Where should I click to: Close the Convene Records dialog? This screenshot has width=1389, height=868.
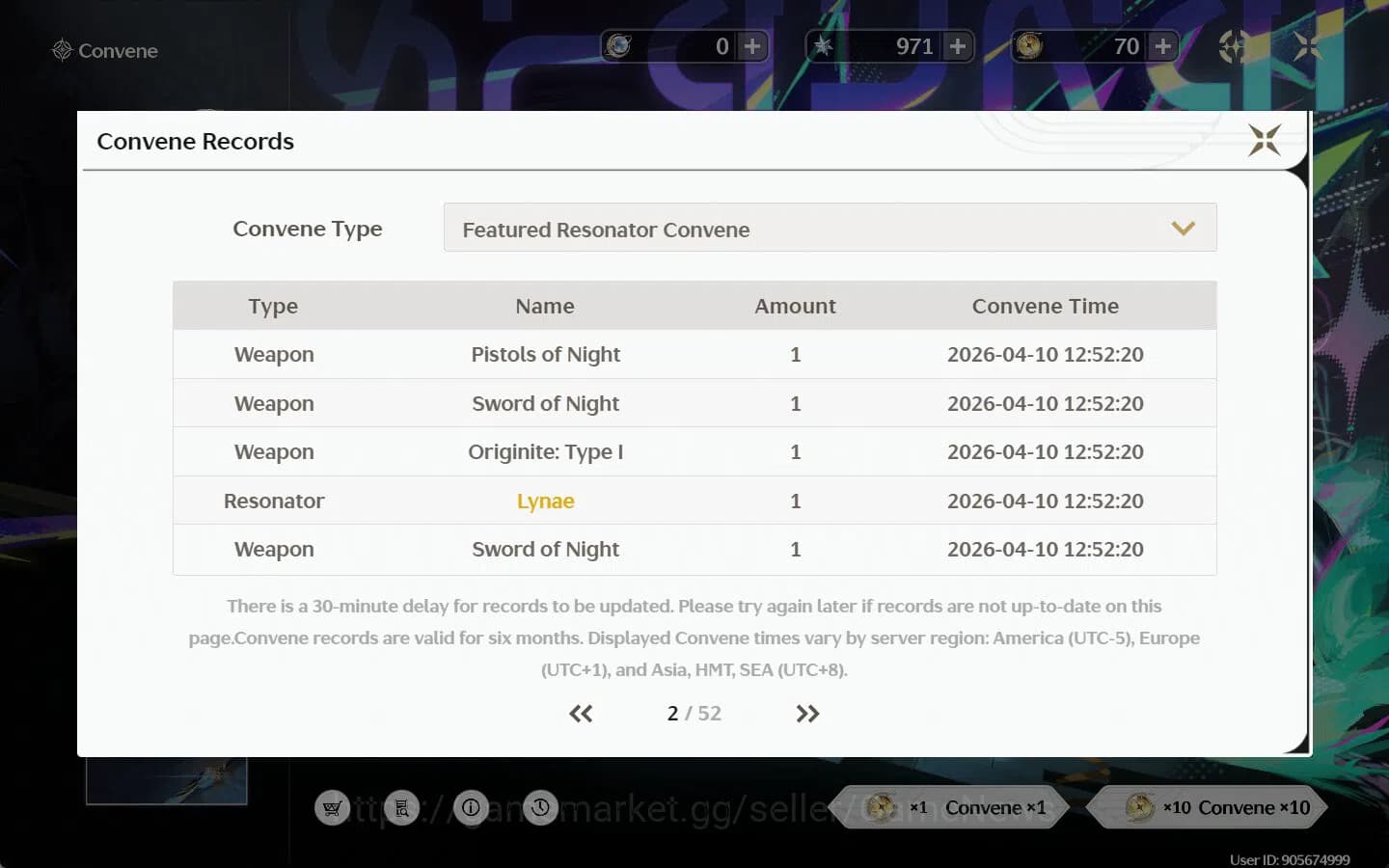pyautogui.click(x=1264, y=141)
